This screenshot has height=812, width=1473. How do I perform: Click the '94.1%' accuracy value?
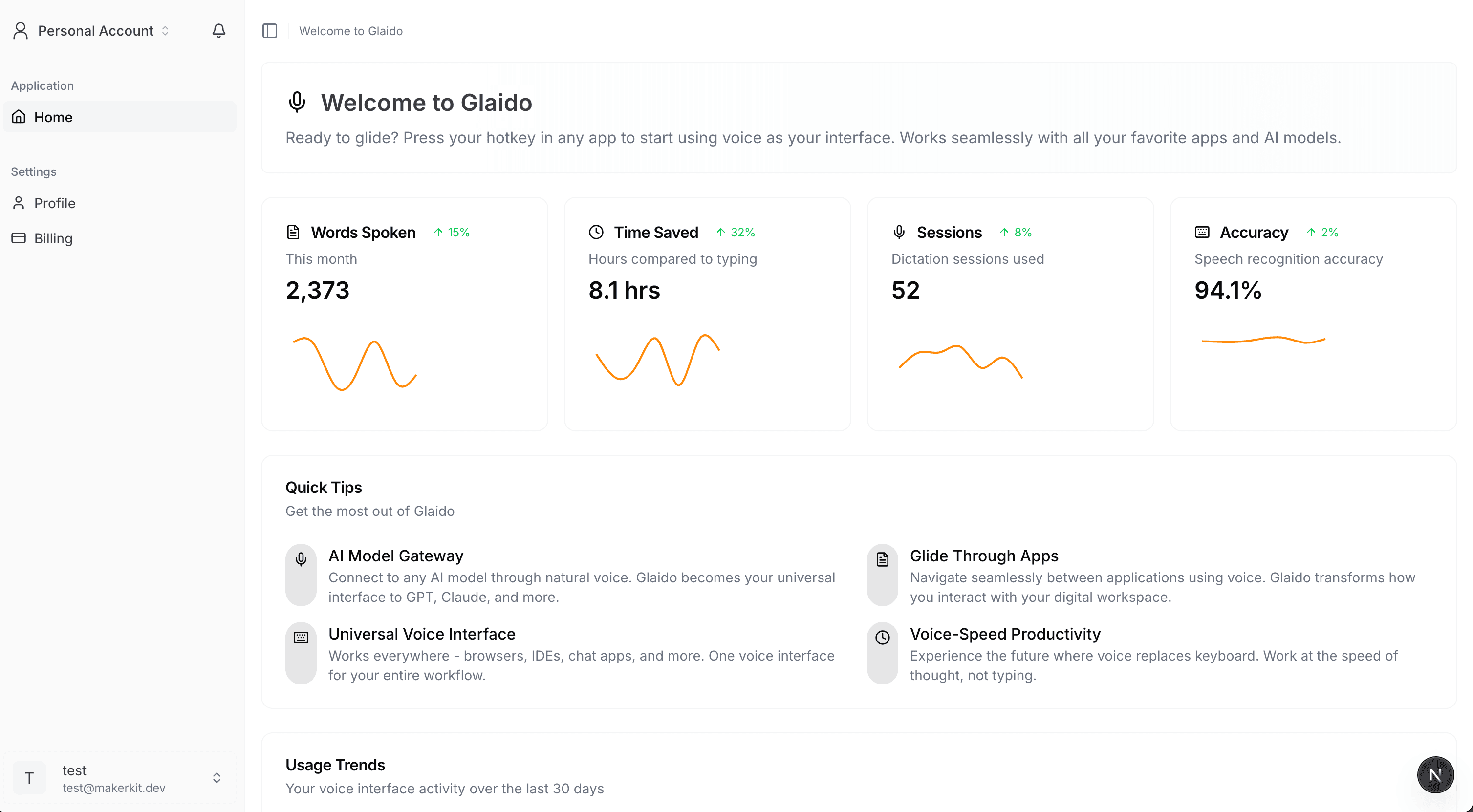pos(1228,291)
